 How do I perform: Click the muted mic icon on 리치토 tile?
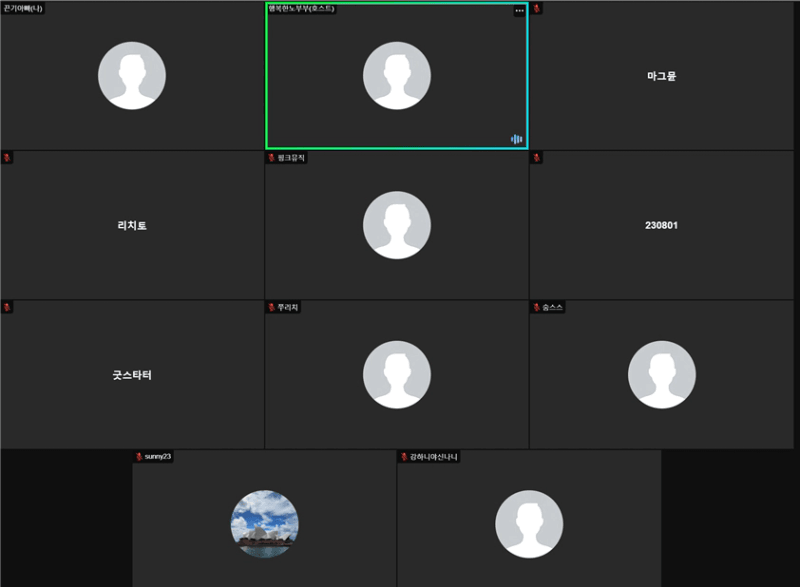tap(7, 158)
